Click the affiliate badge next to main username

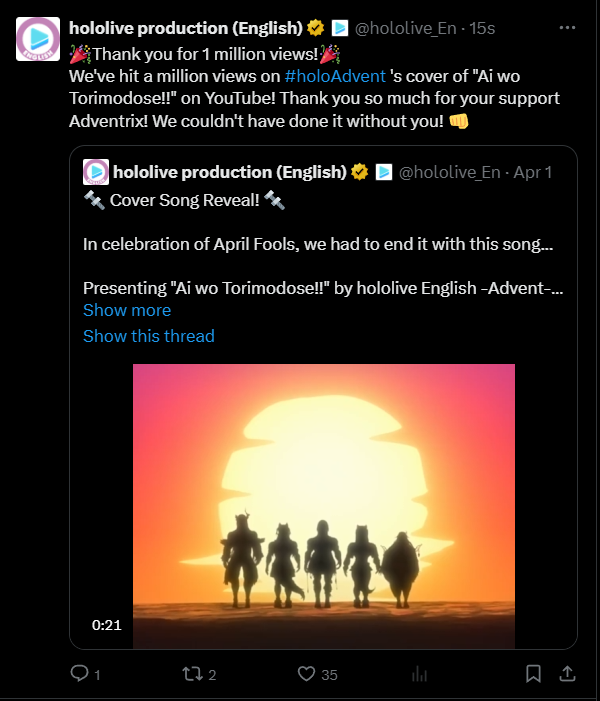click(339, 28)
